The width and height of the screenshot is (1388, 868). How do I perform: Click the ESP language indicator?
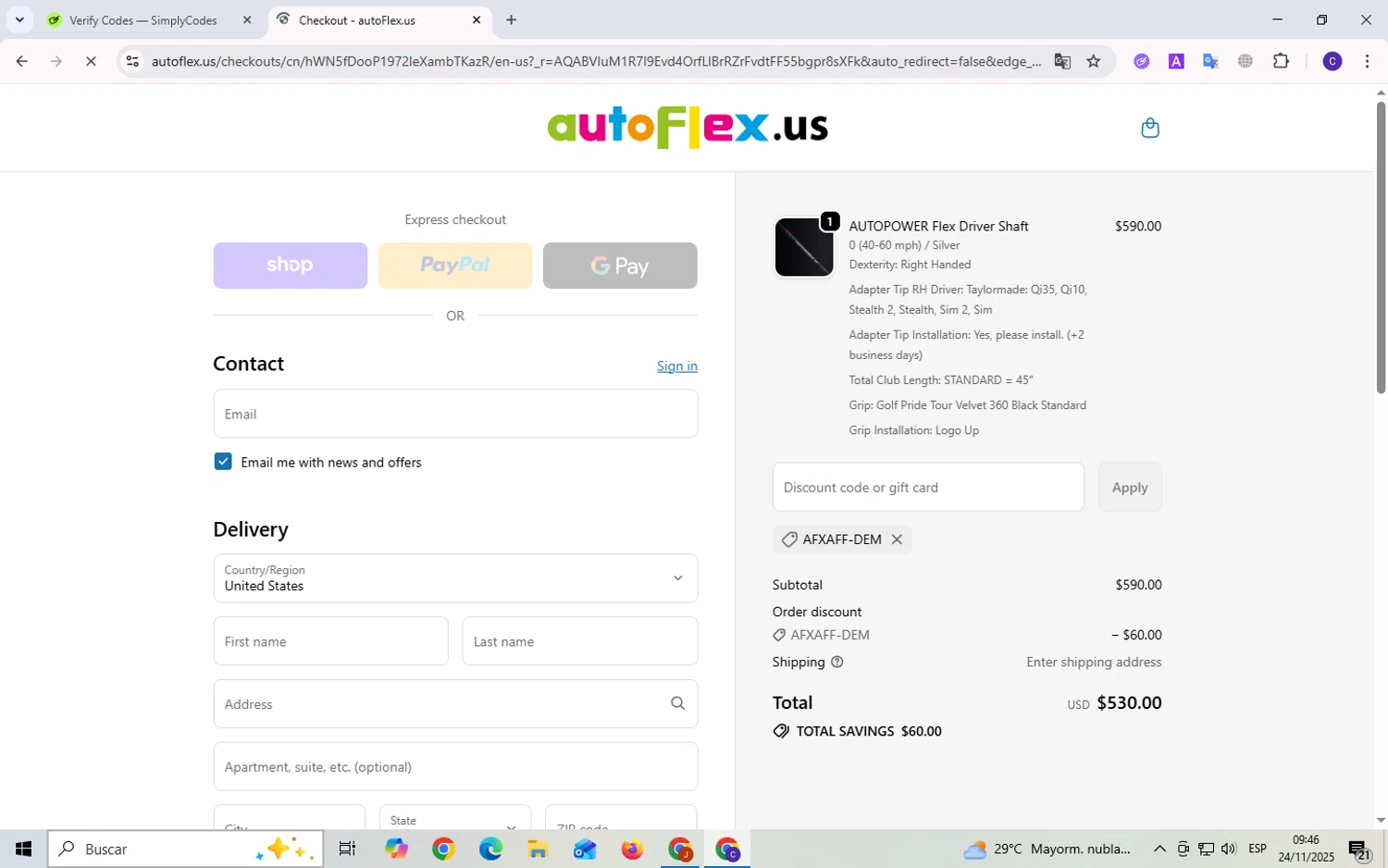tap(1258, 849)
